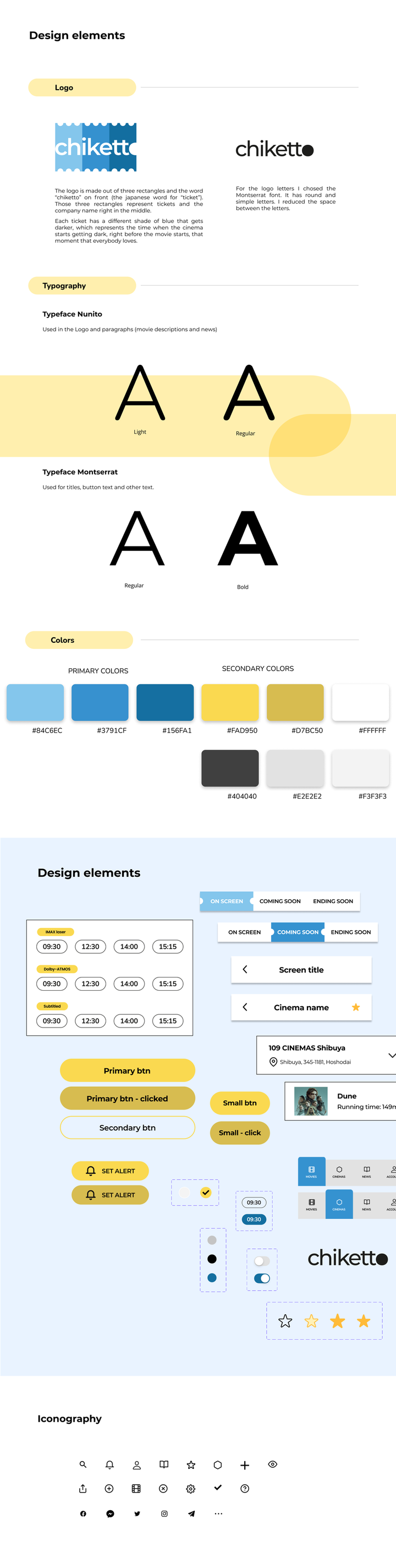Click the eye icon in Iconography
Screen dimensions: 396x1568
coord(272,1464)
